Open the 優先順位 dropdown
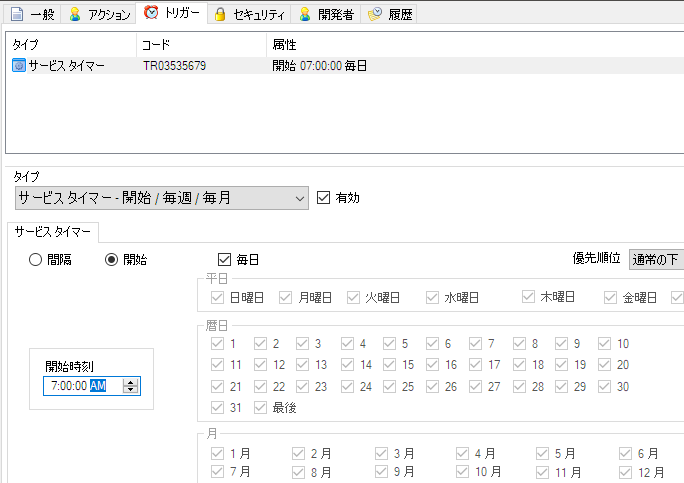 coord(657,260)
